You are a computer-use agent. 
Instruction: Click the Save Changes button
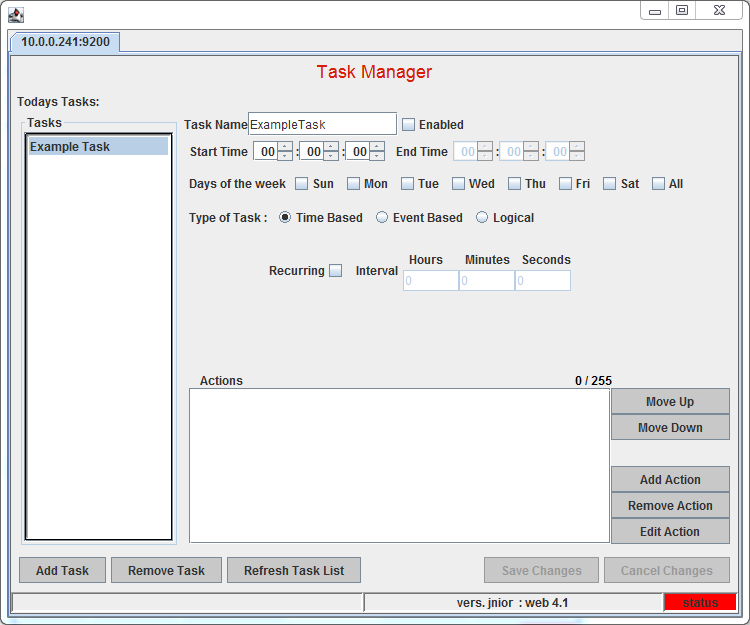point(541,570)
